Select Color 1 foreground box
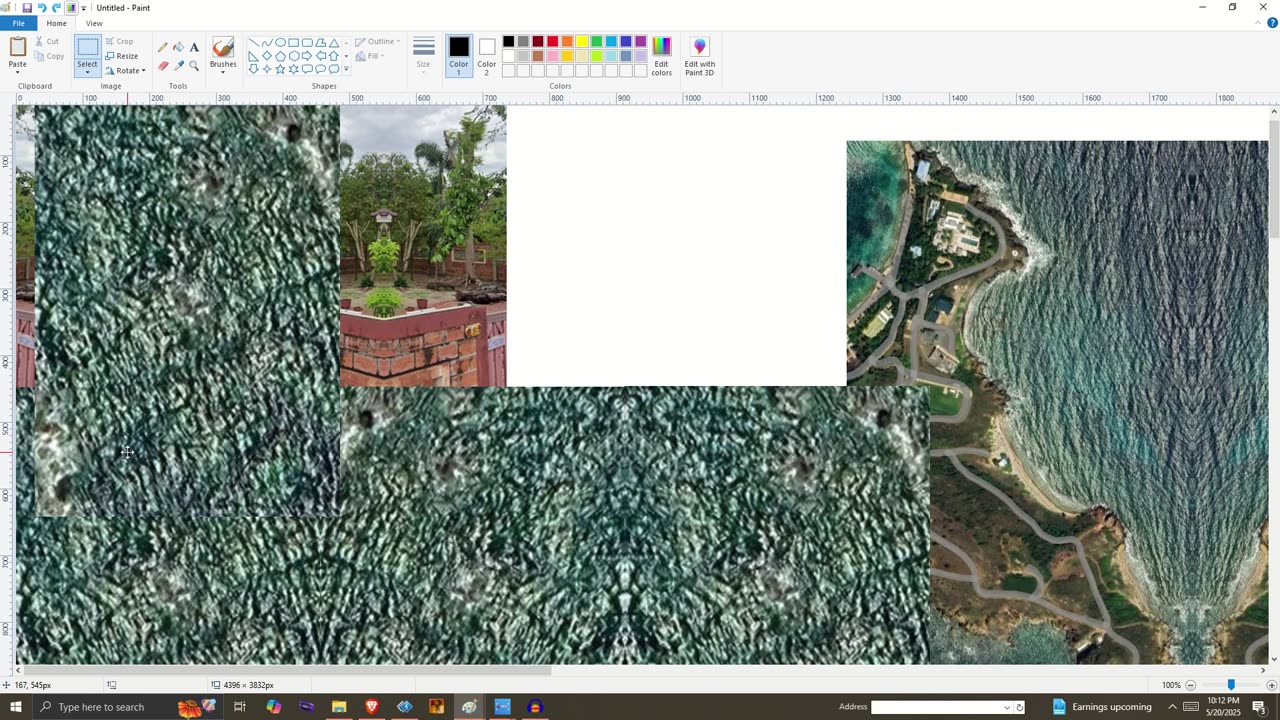 tap(459, 56)
